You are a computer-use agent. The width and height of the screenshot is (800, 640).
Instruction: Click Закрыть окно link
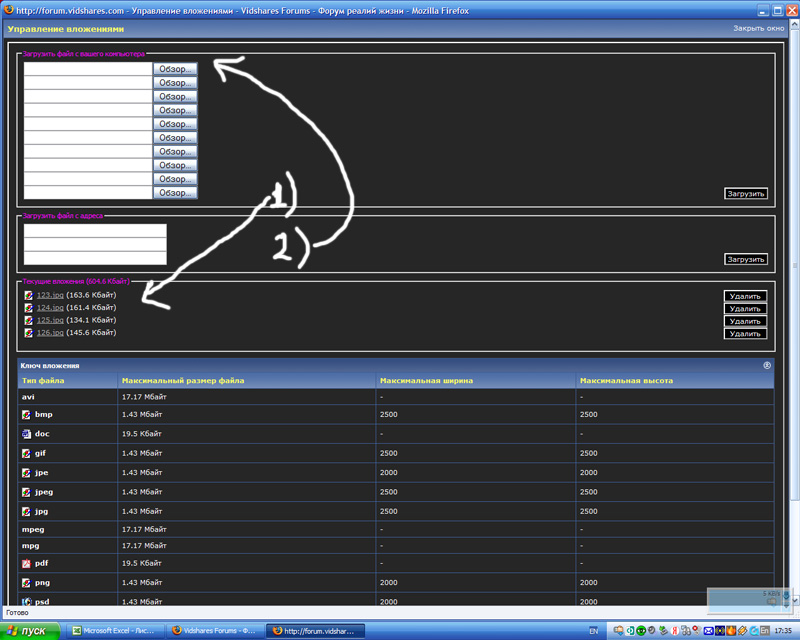click(758, 29)
